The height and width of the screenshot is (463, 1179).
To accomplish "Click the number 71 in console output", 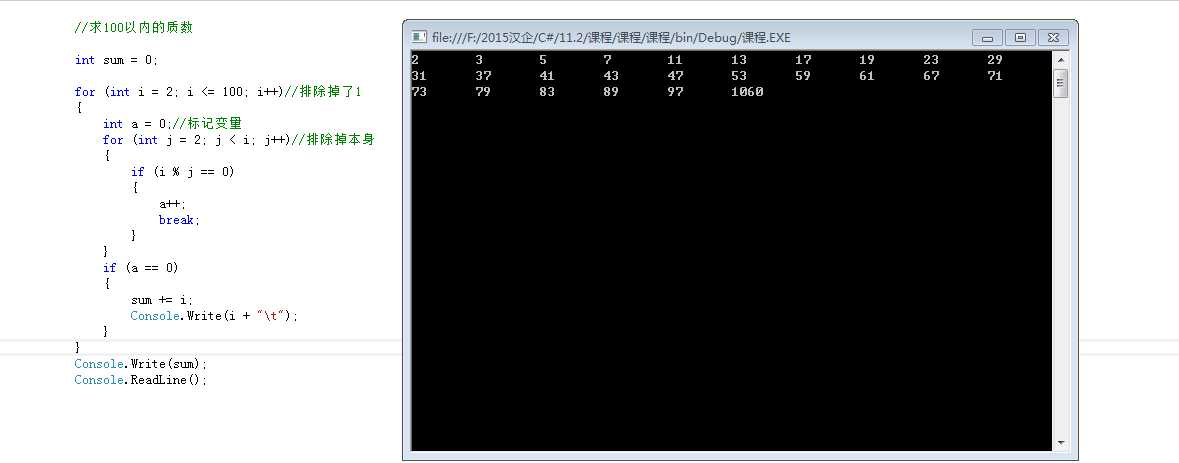I will (995, 76).
